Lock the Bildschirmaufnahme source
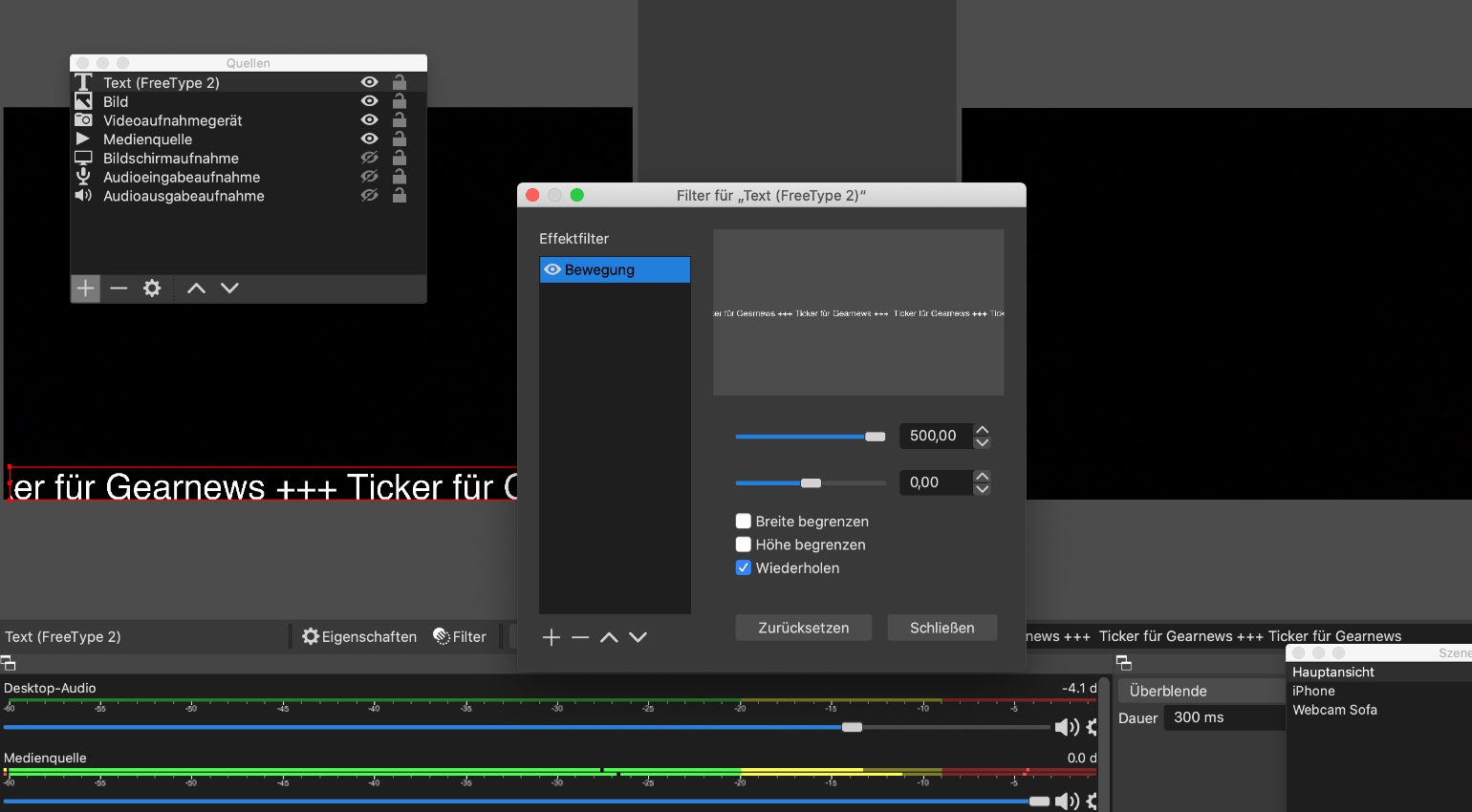Screen dimensions: 1472x812 coord(400,158)
